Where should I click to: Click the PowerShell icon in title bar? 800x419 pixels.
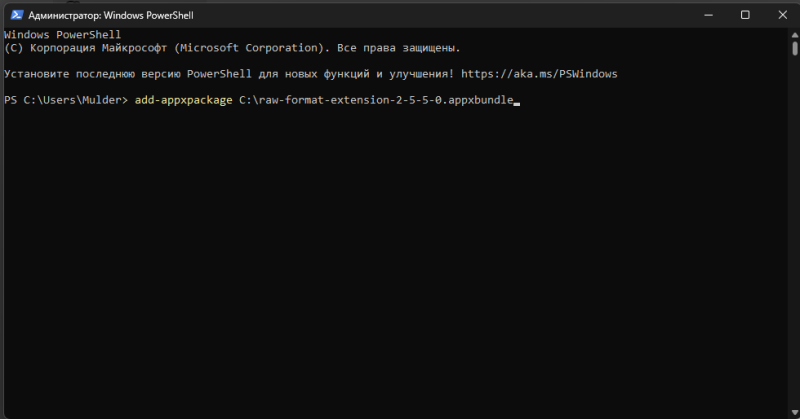[x=14, y=14]
